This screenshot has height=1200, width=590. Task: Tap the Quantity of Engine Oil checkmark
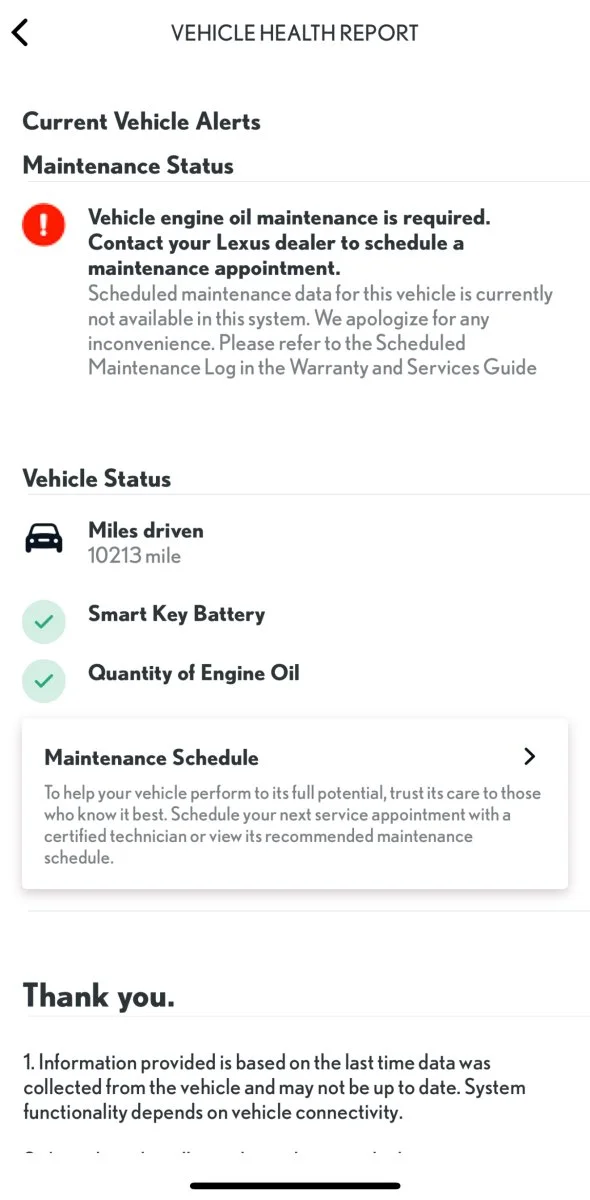point(44,681)
